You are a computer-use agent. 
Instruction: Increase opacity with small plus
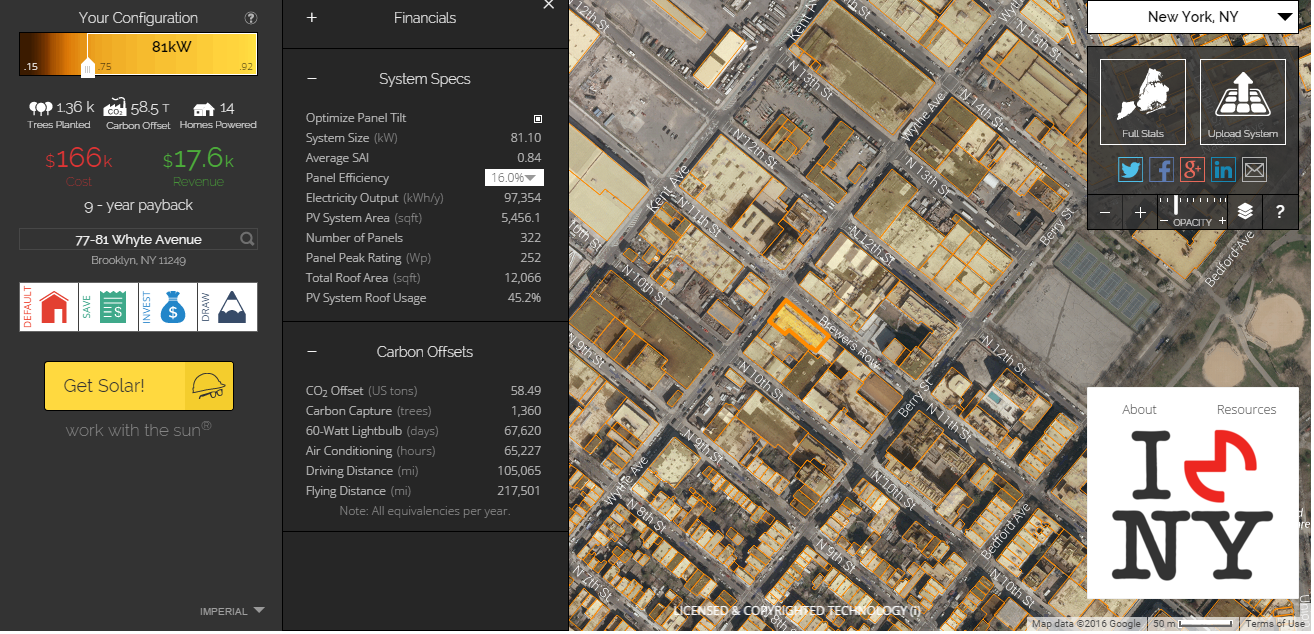pos(1222,222)
